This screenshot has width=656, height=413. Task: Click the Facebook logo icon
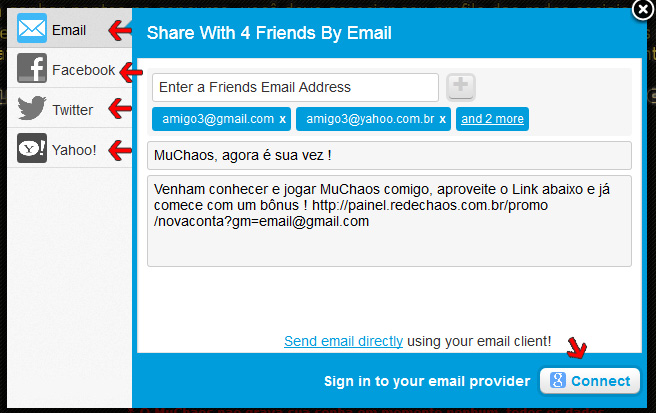click(x=32, y=68)
